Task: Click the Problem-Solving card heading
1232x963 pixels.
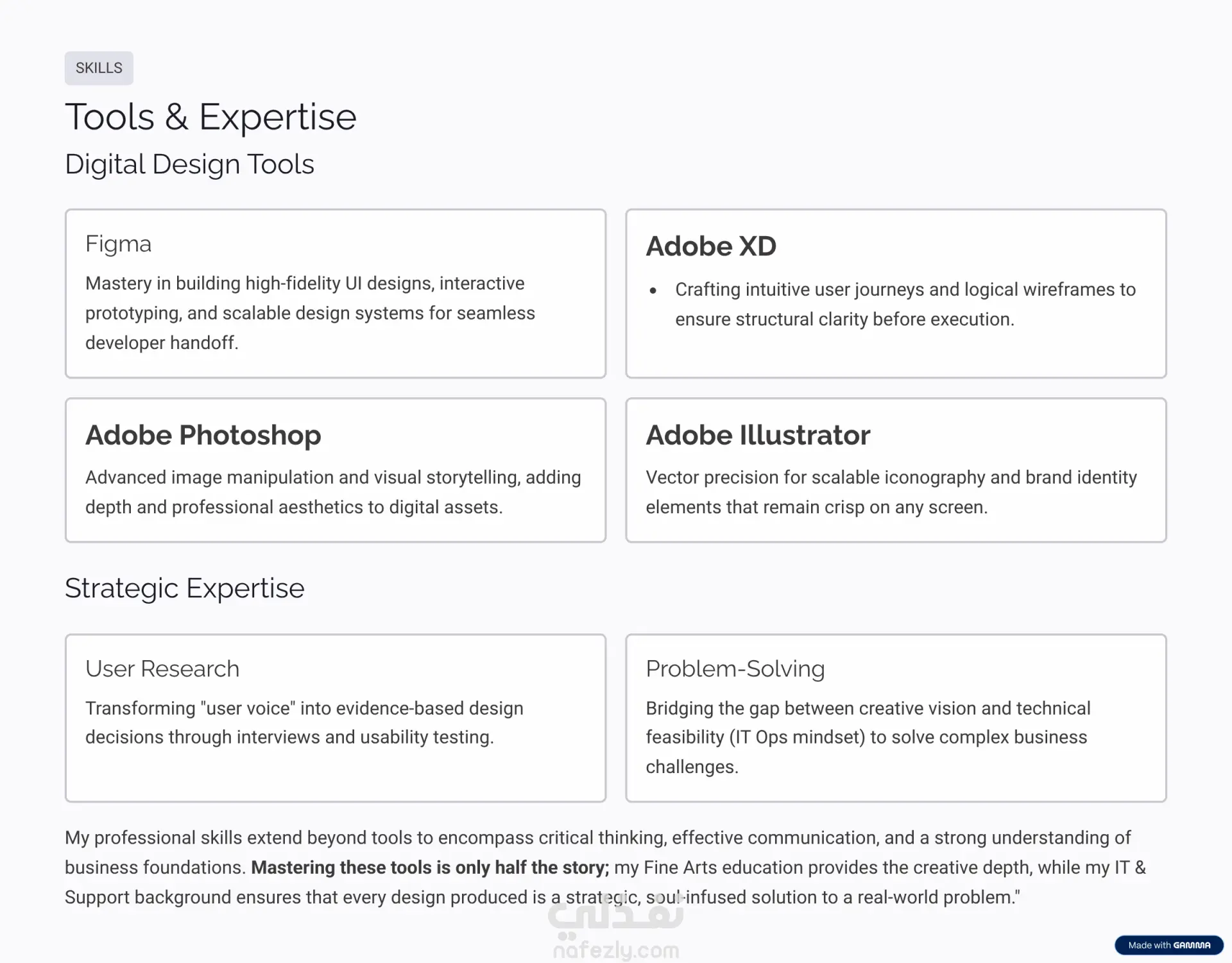Action: [x=735, y=669]
